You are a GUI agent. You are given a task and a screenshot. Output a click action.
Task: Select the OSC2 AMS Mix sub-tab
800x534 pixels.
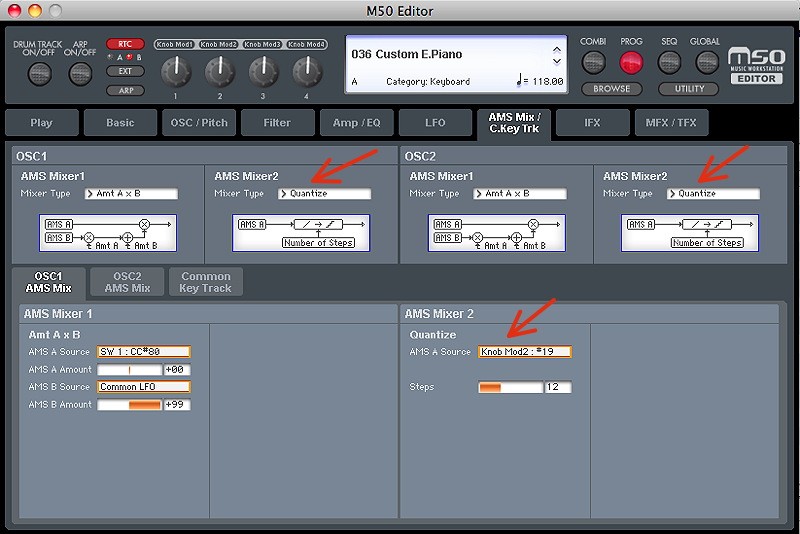coord(127,282)
